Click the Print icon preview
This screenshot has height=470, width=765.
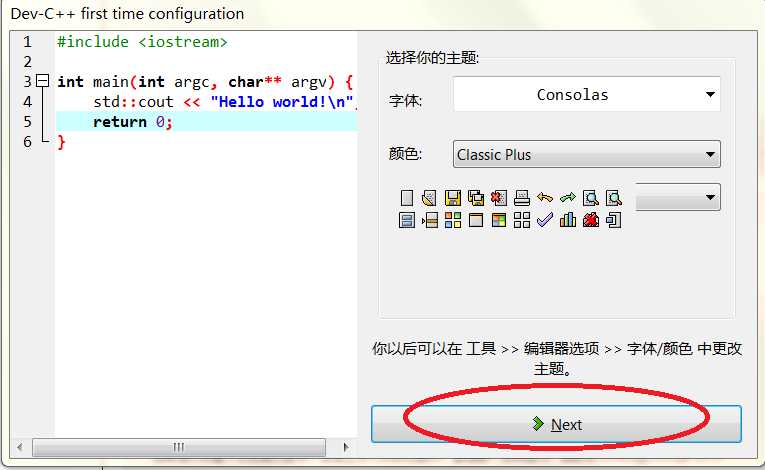click(522, 198)
